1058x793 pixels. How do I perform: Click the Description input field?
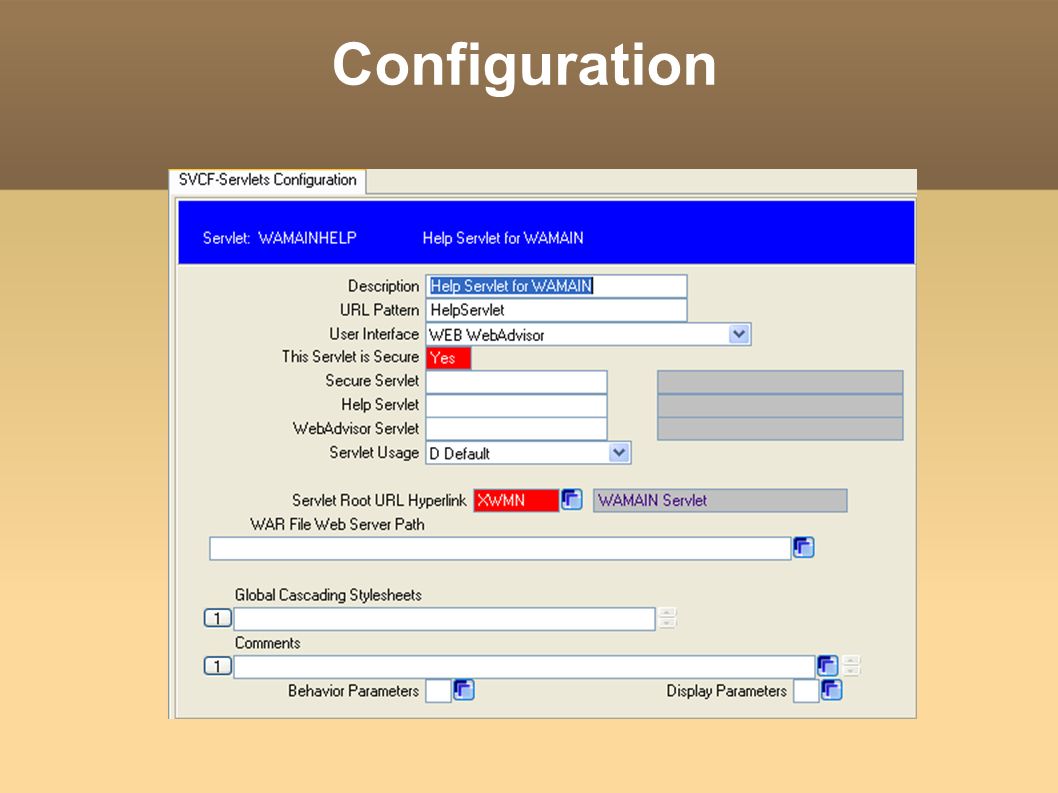(x=557, y=286)
